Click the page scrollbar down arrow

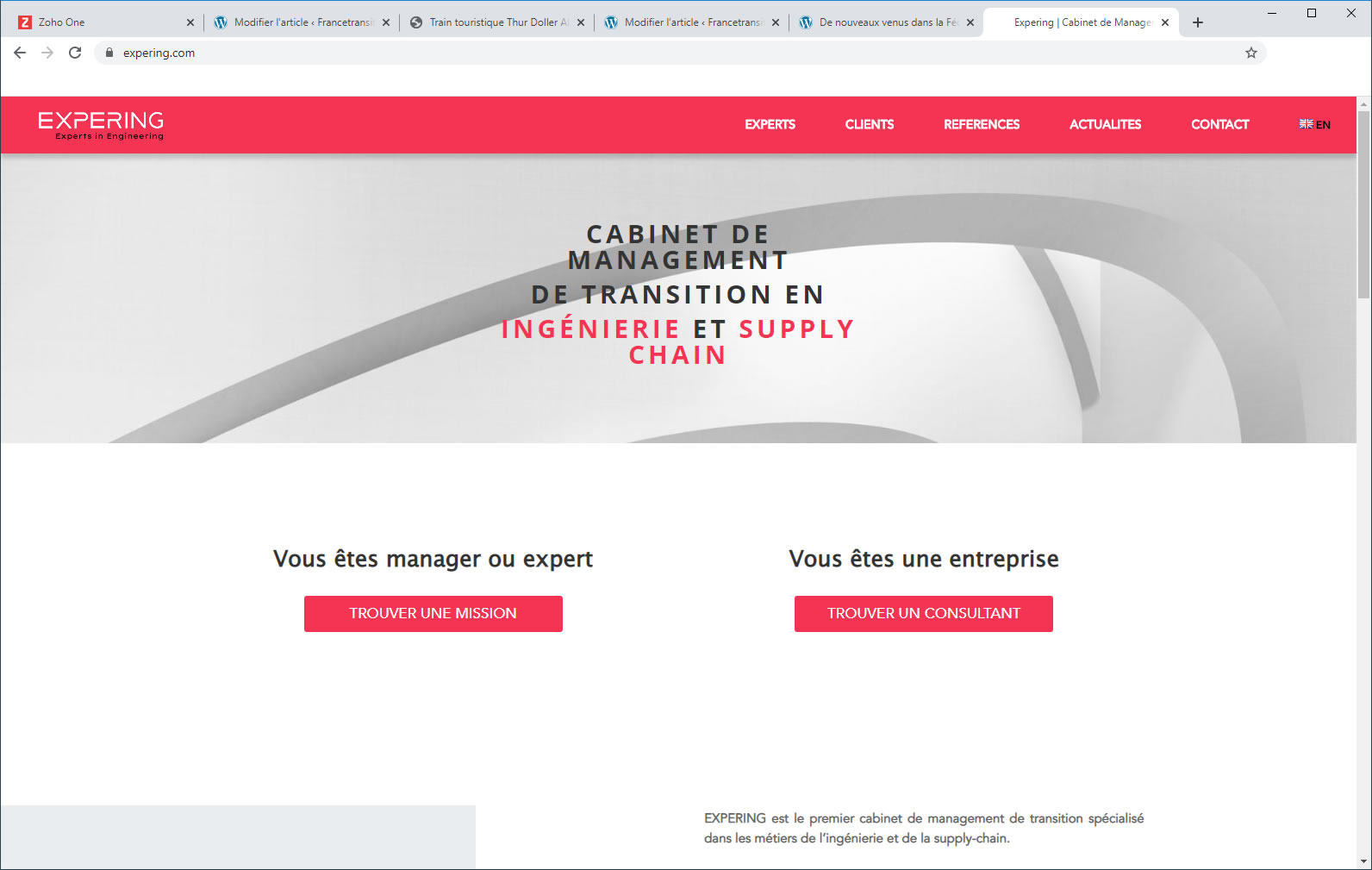[x=1363, y=861]
